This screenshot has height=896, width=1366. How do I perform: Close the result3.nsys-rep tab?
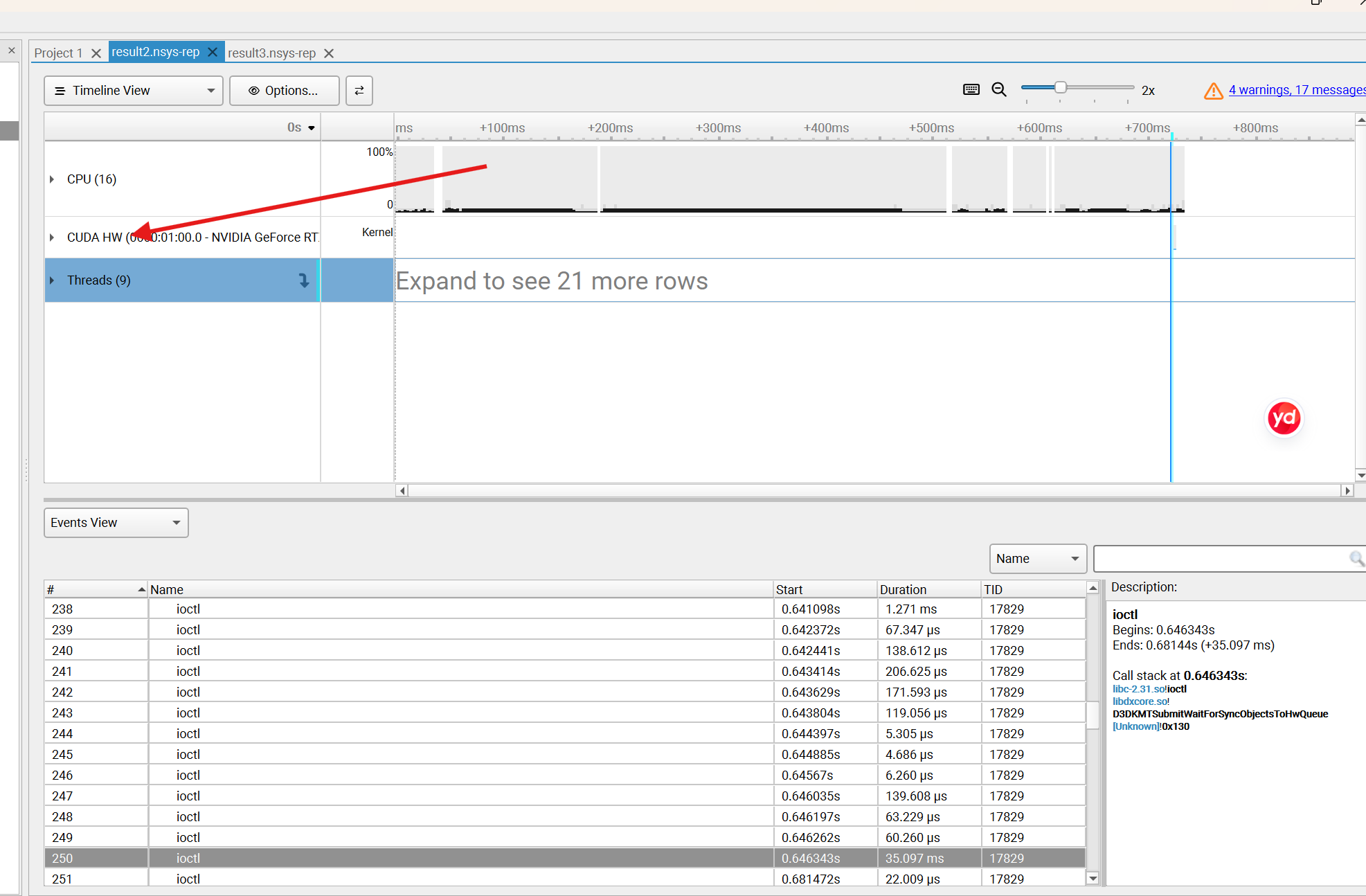pyautogui.click(x=329, y=53)
